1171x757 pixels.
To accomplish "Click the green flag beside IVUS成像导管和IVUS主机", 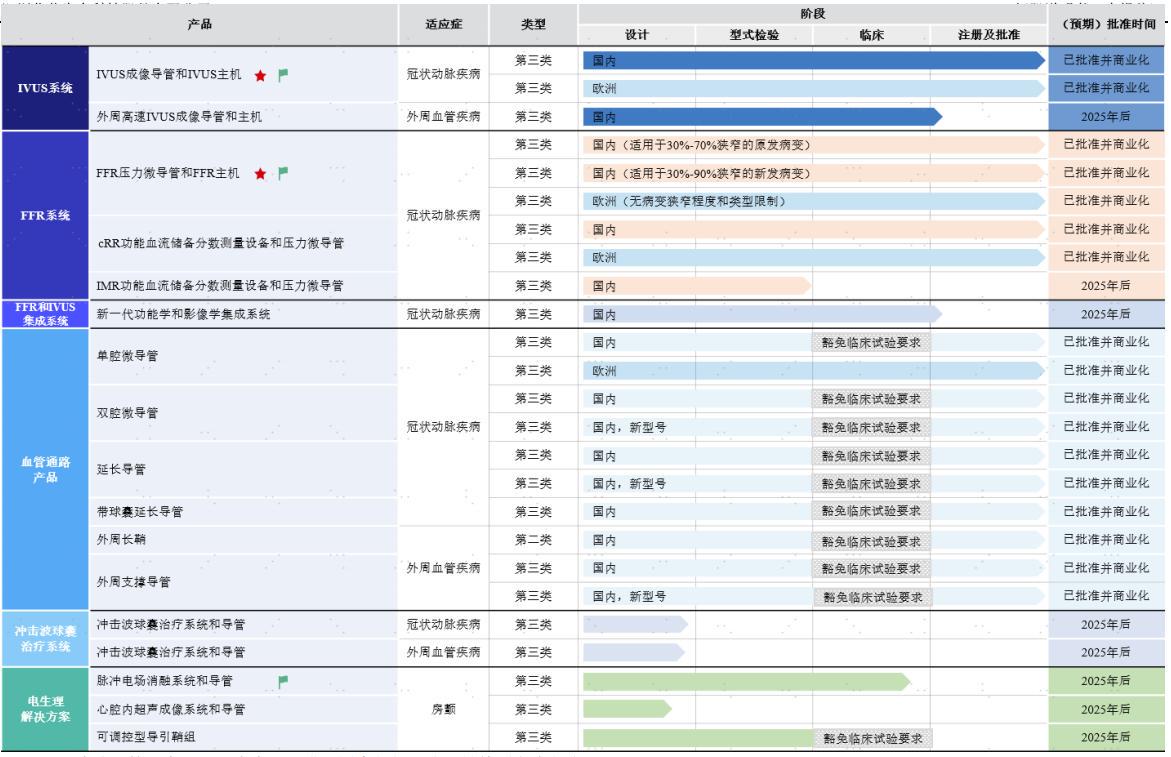I will pos(283,75).
